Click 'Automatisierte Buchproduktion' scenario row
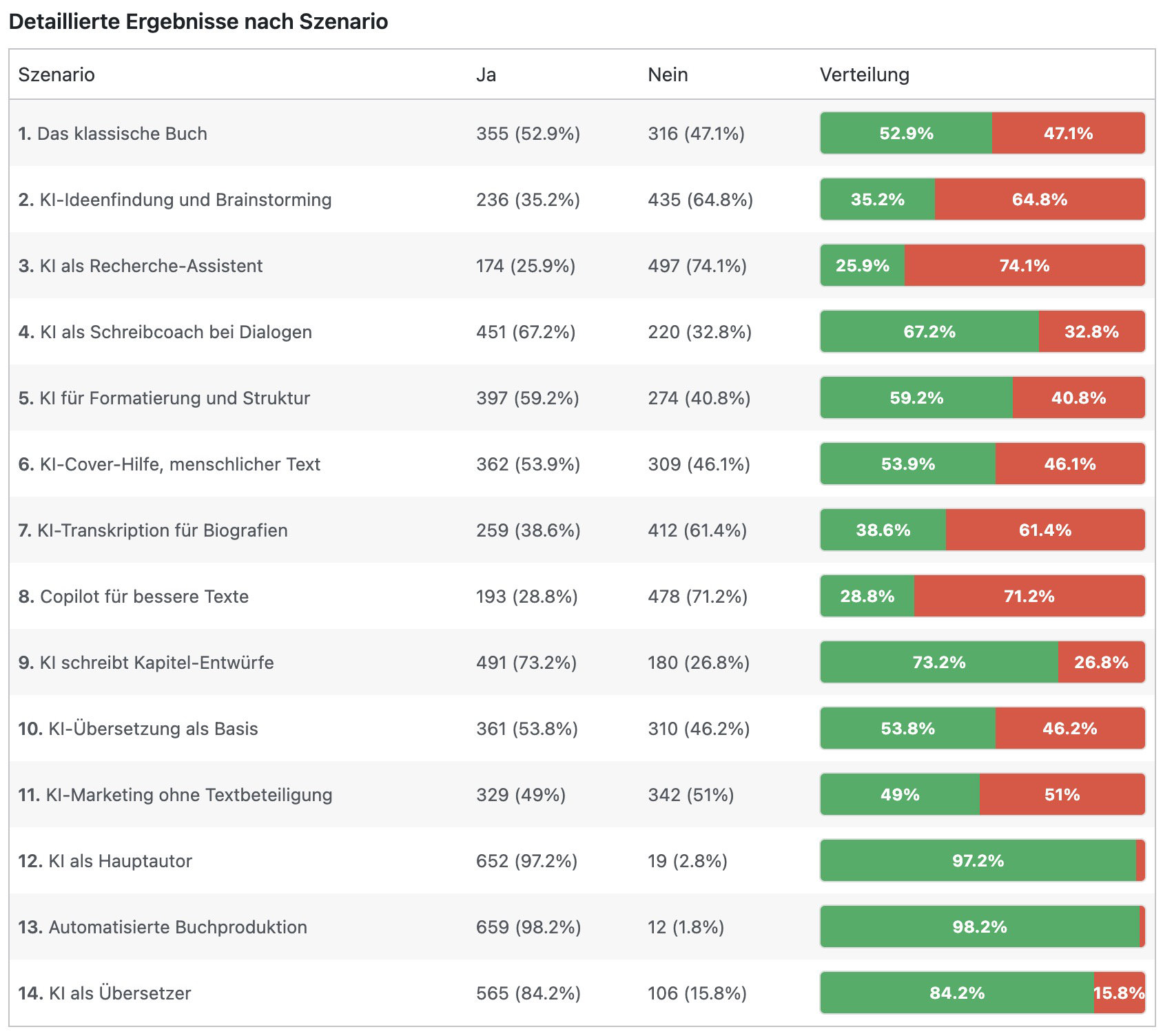Image resolution: width=1163 pixels, height=1036 pixels. (x=163, y=927)
